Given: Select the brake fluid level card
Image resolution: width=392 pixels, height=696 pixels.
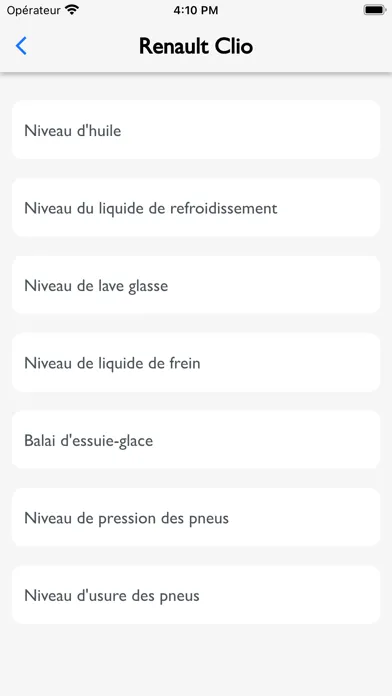Looking at the screenshot, I should tap(196, 362).
